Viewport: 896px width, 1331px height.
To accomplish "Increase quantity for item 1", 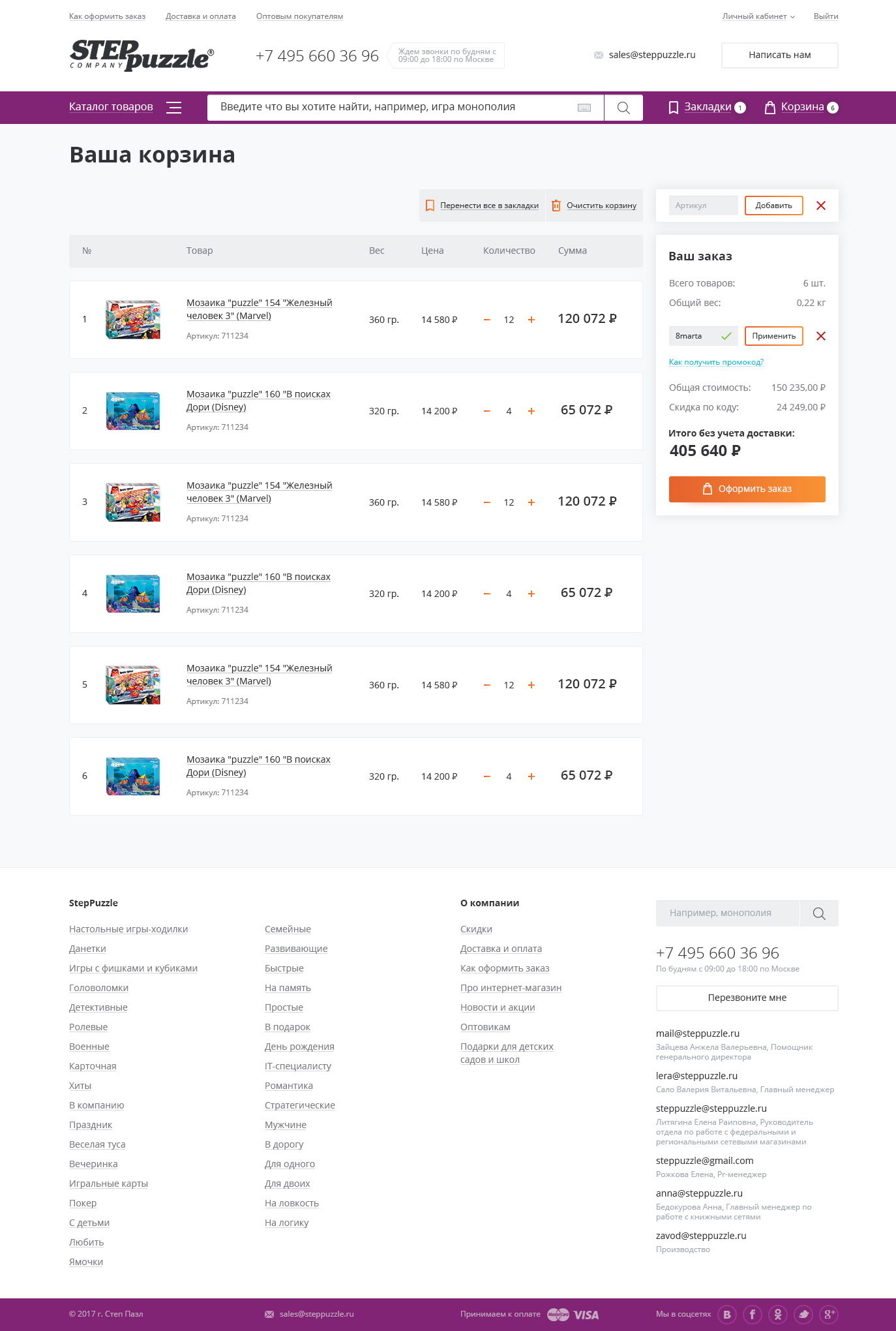I will point(531,320).
